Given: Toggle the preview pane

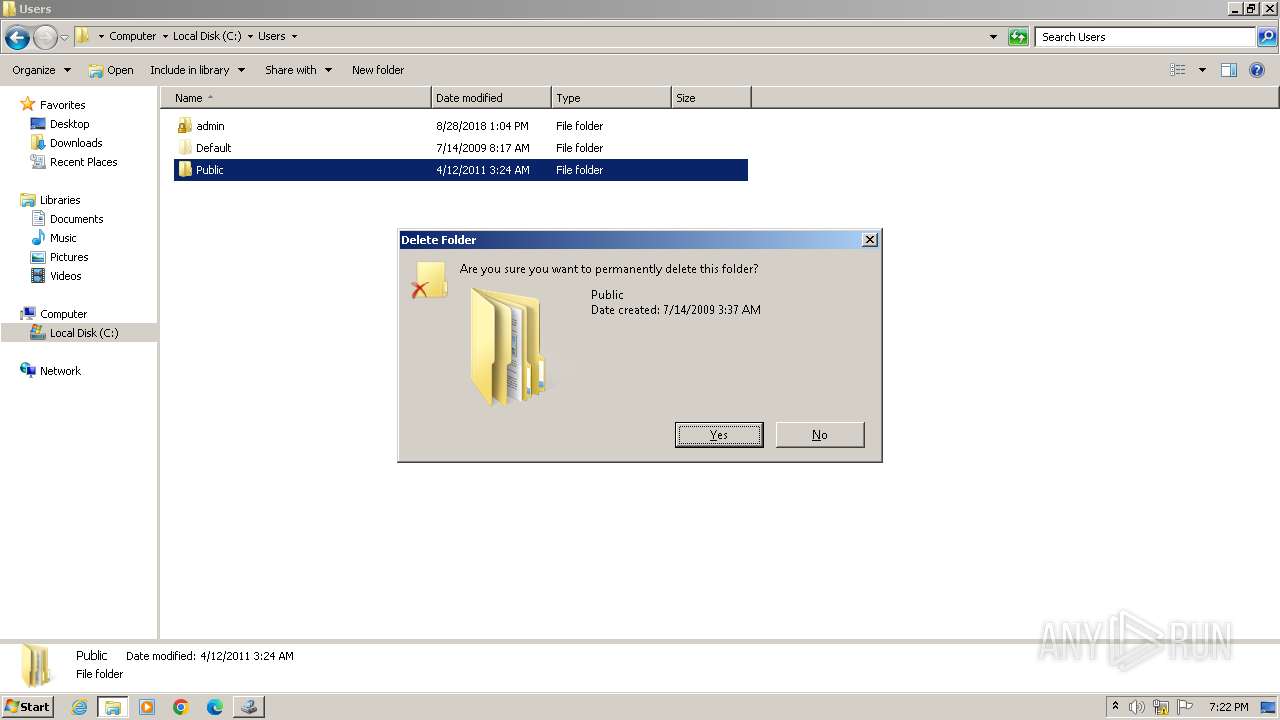Looking at the screenshot, I should (1229, 70).
